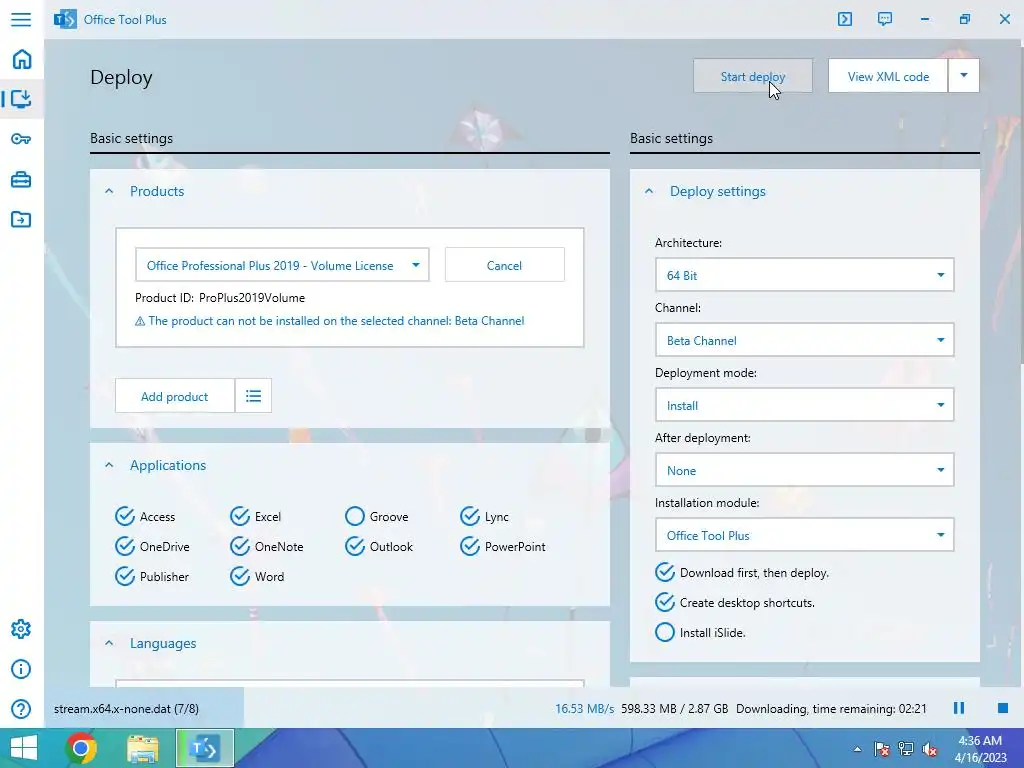The width and height of the screenshot is (1024, 768).
Task: Uncheck the Lync application
Action: point(484,517)
